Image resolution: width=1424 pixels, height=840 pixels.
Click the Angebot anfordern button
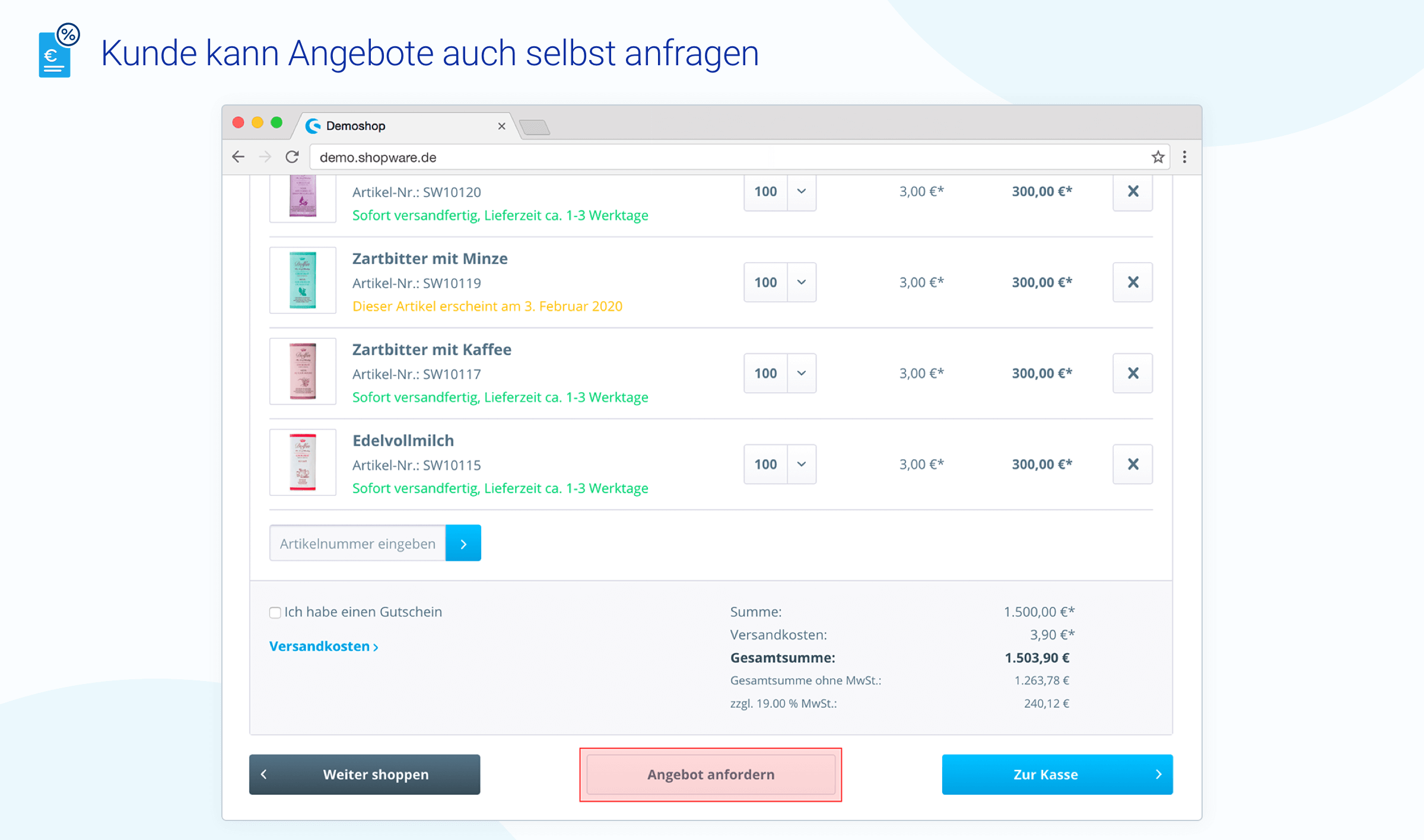click(x=711, y=774)
